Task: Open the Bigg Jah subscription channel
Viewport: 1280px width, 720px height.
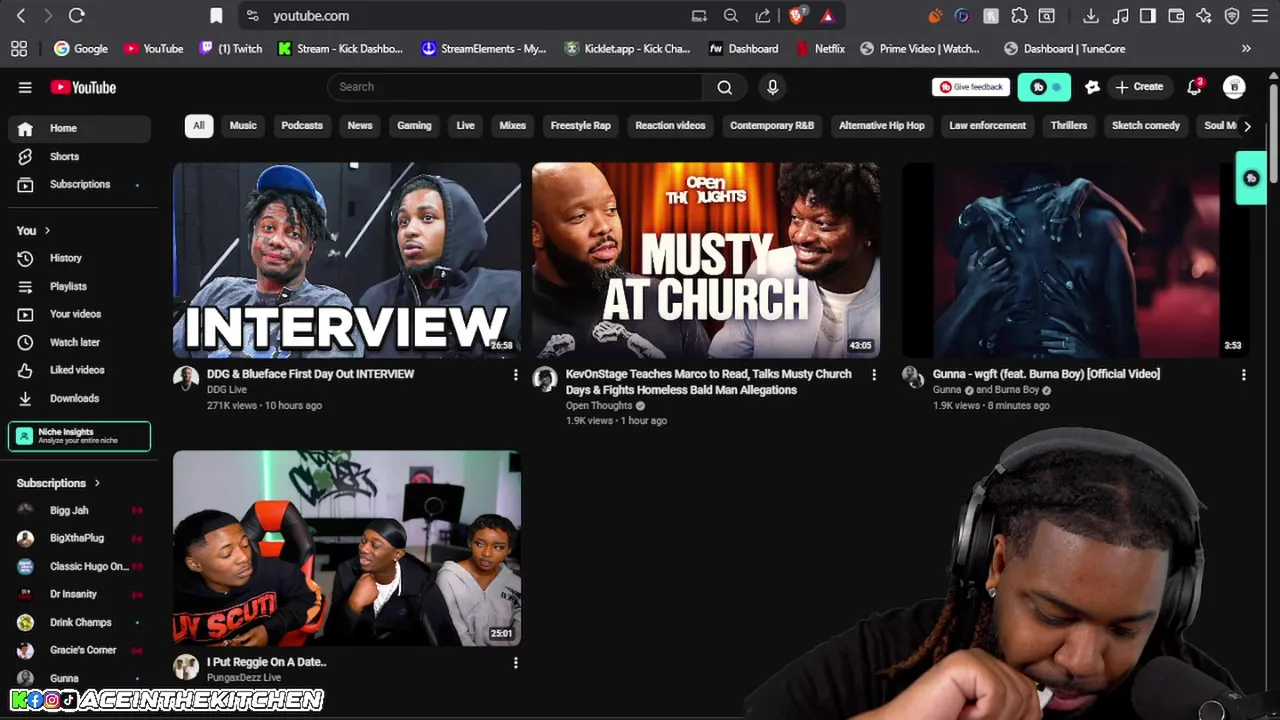Action: point(80,510)
